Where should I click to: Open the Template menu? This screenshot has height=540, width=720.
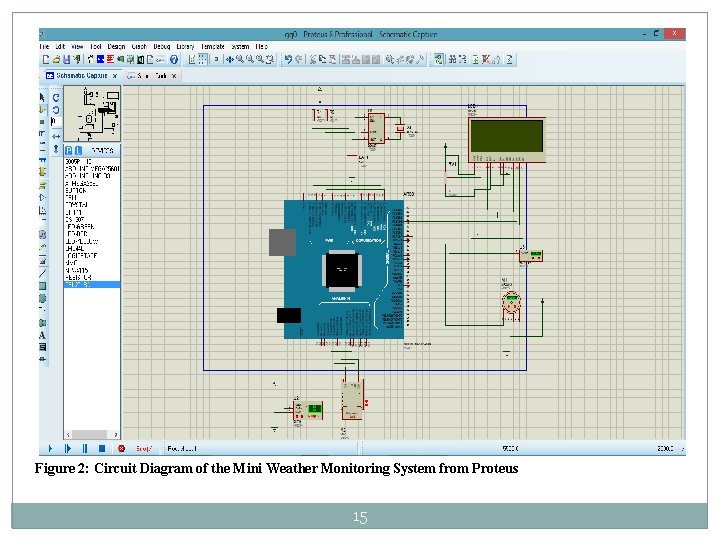pos(213,46)
